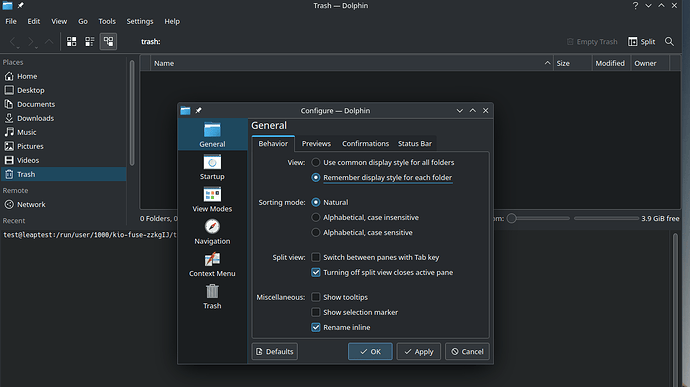Open the Help menu
This screenshot has height=387, width=690.
(x=172, y=21)
